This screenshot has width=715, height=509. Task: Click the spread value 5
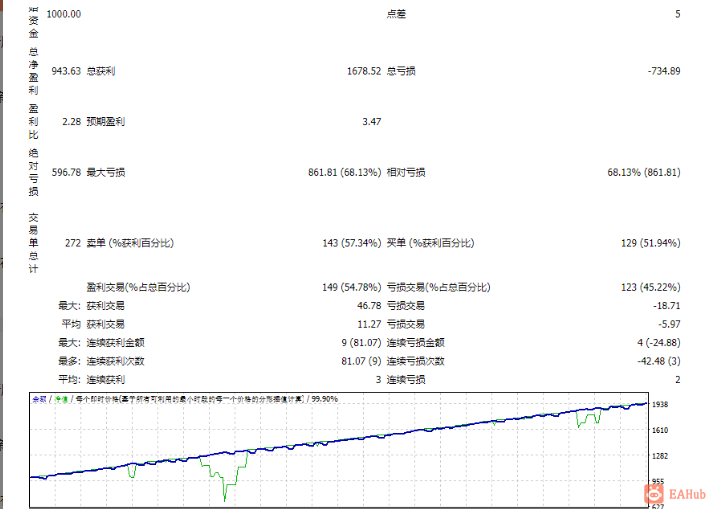[x=678, y=14]
